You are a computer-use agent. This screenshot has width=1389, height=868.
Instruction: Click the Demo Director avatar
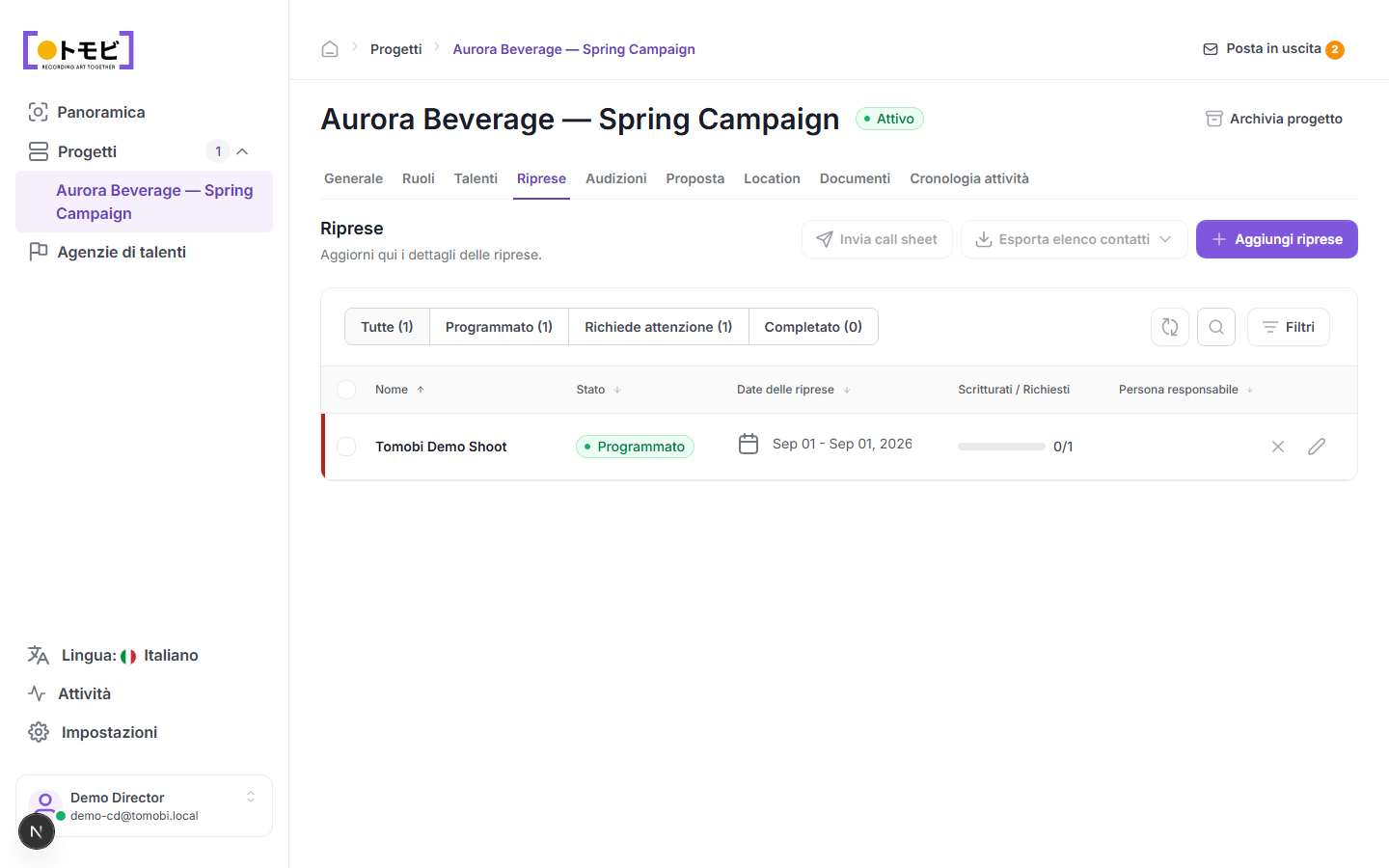(45, 803)
